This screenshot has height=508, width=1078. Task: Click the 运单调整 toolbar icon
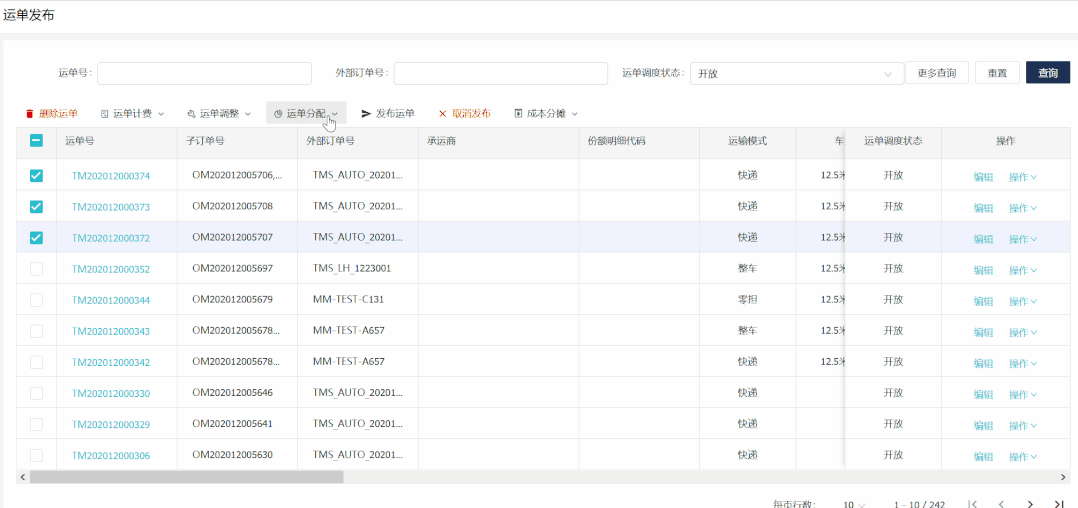click(191, 114)
